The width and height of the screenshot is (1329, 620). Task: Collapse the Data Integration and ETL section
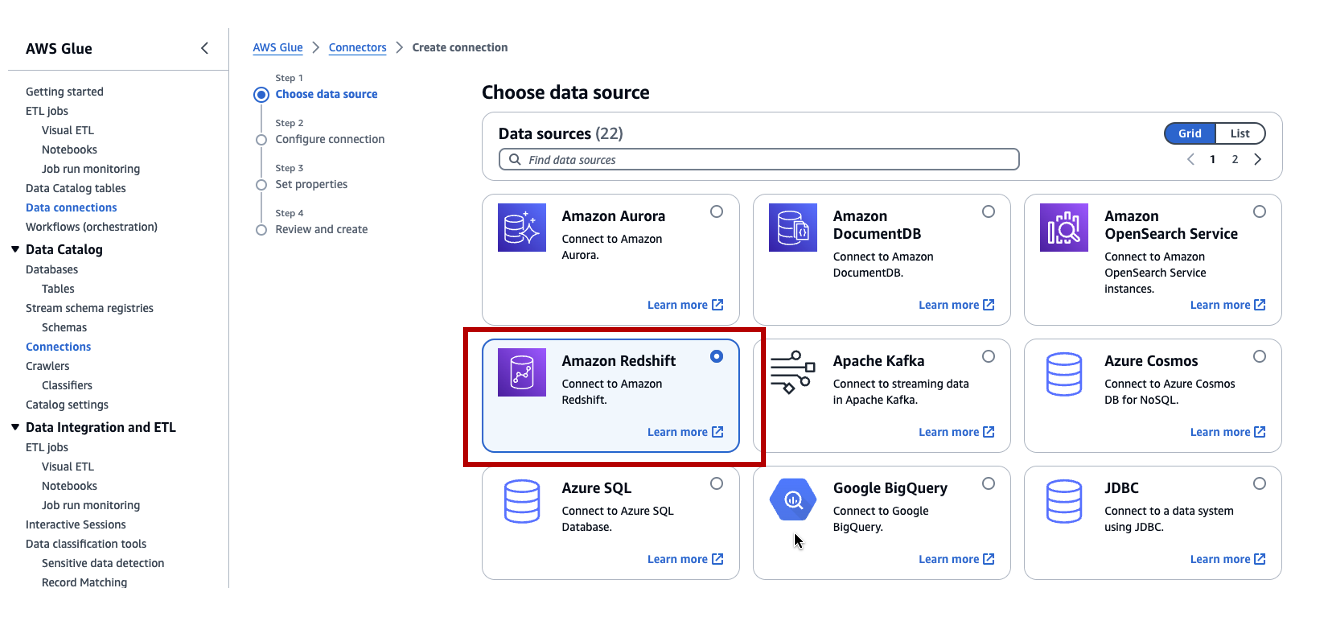point(15,428)
